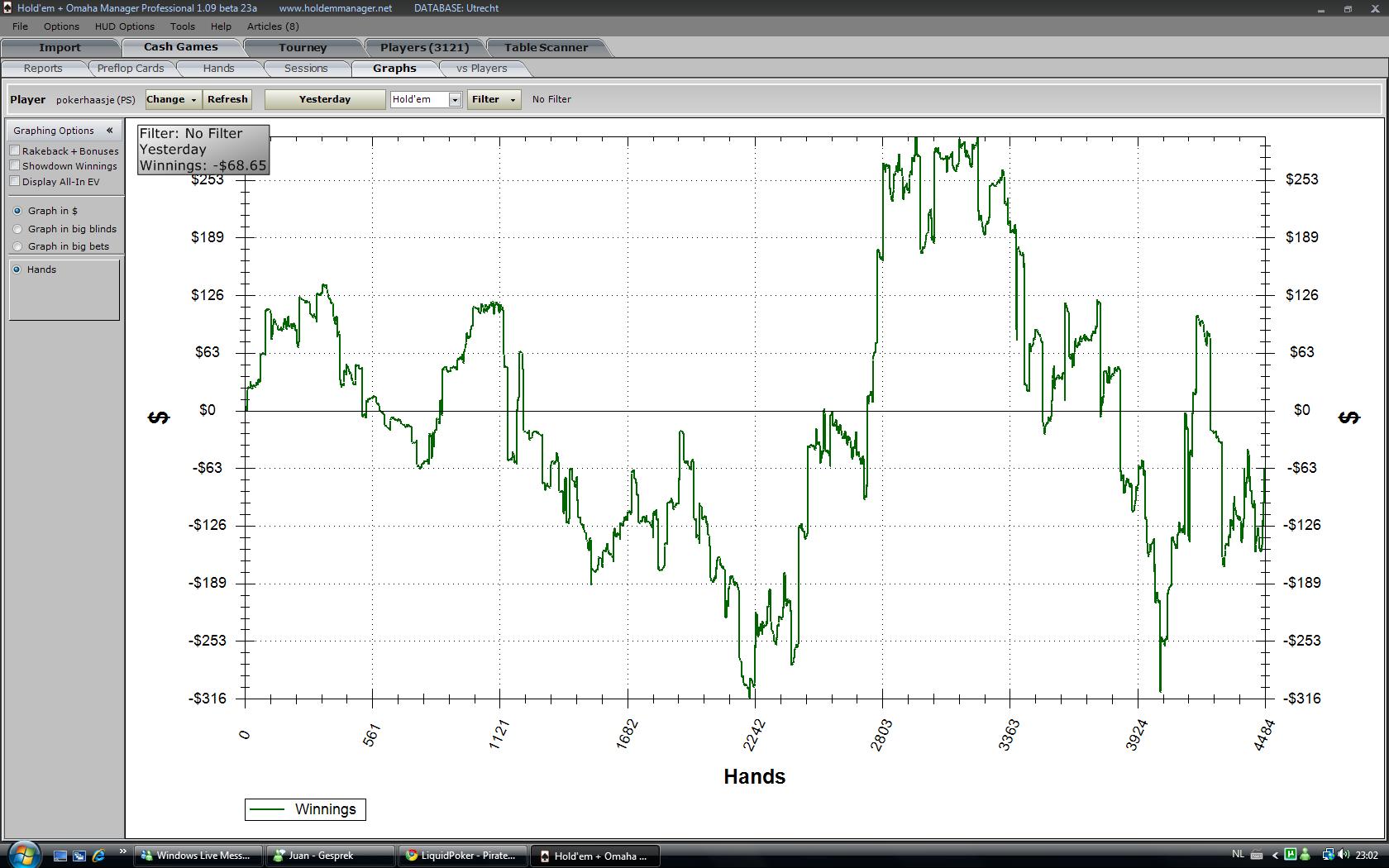Open the Windows Live Messenger tray icon

click(1305, 855)
